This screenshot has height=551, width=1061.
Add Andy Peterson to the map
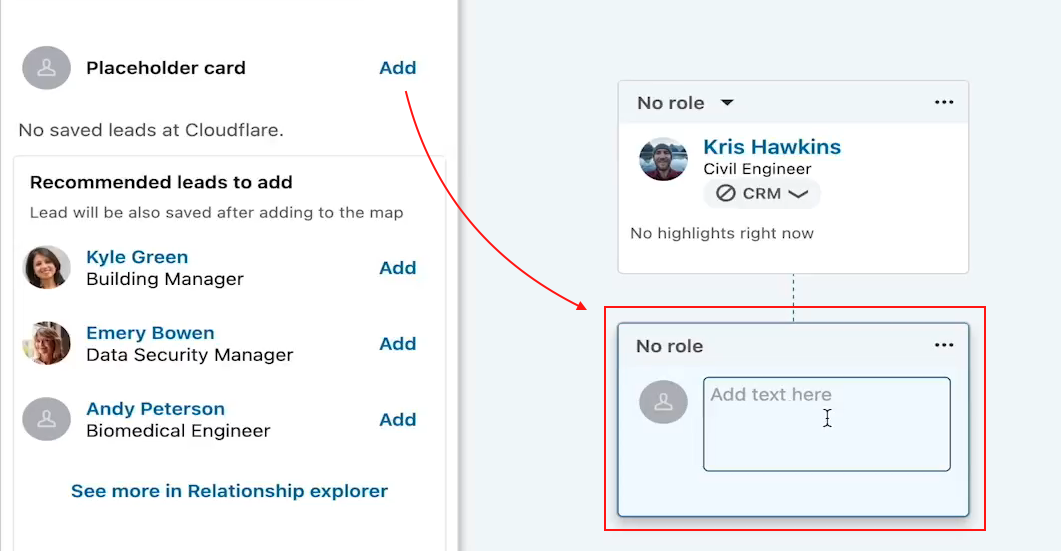pos(397,420)
